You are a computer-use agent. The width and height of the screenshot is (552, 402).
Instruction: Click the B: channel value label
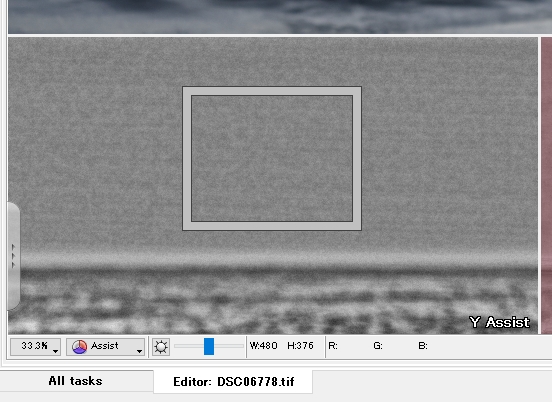[x=423, y=346]
